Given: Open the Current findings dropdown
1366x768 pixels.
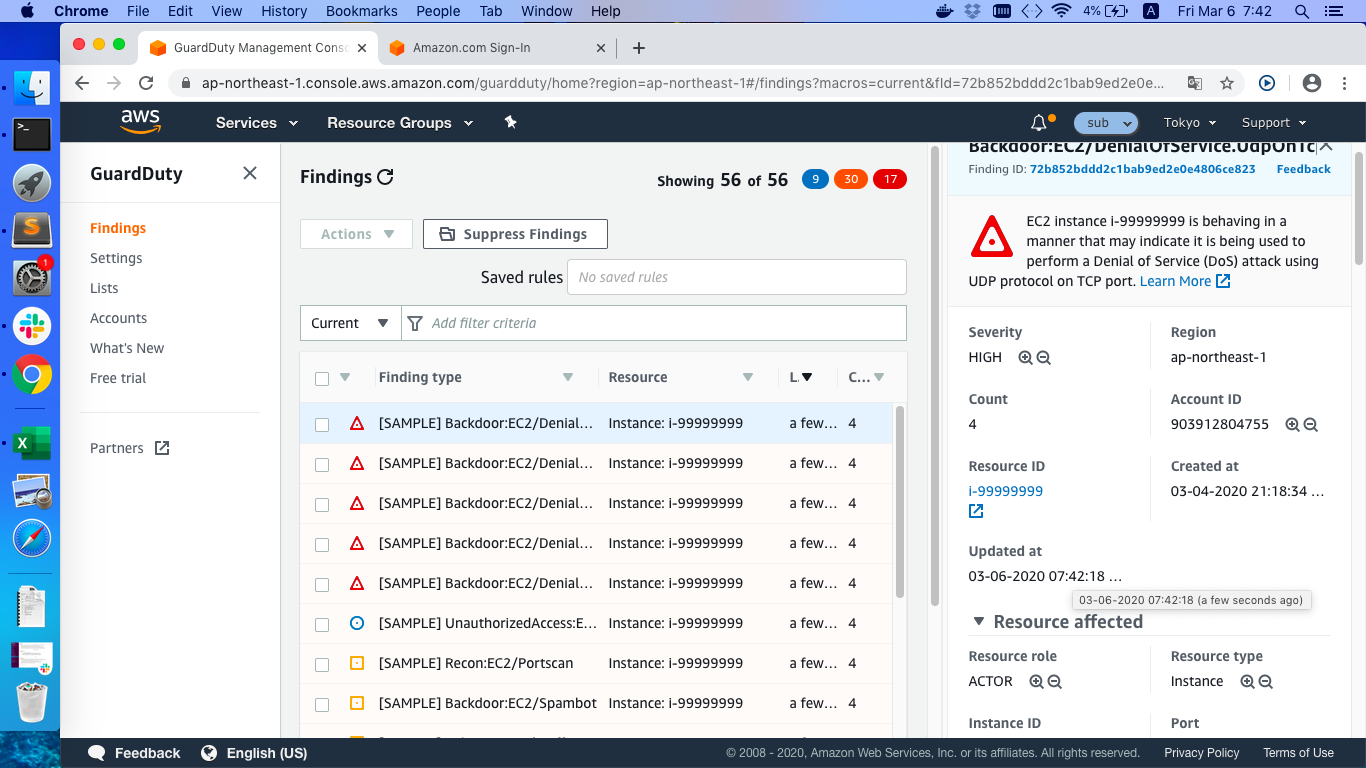Looking at the screenshot, I should 350,323.
